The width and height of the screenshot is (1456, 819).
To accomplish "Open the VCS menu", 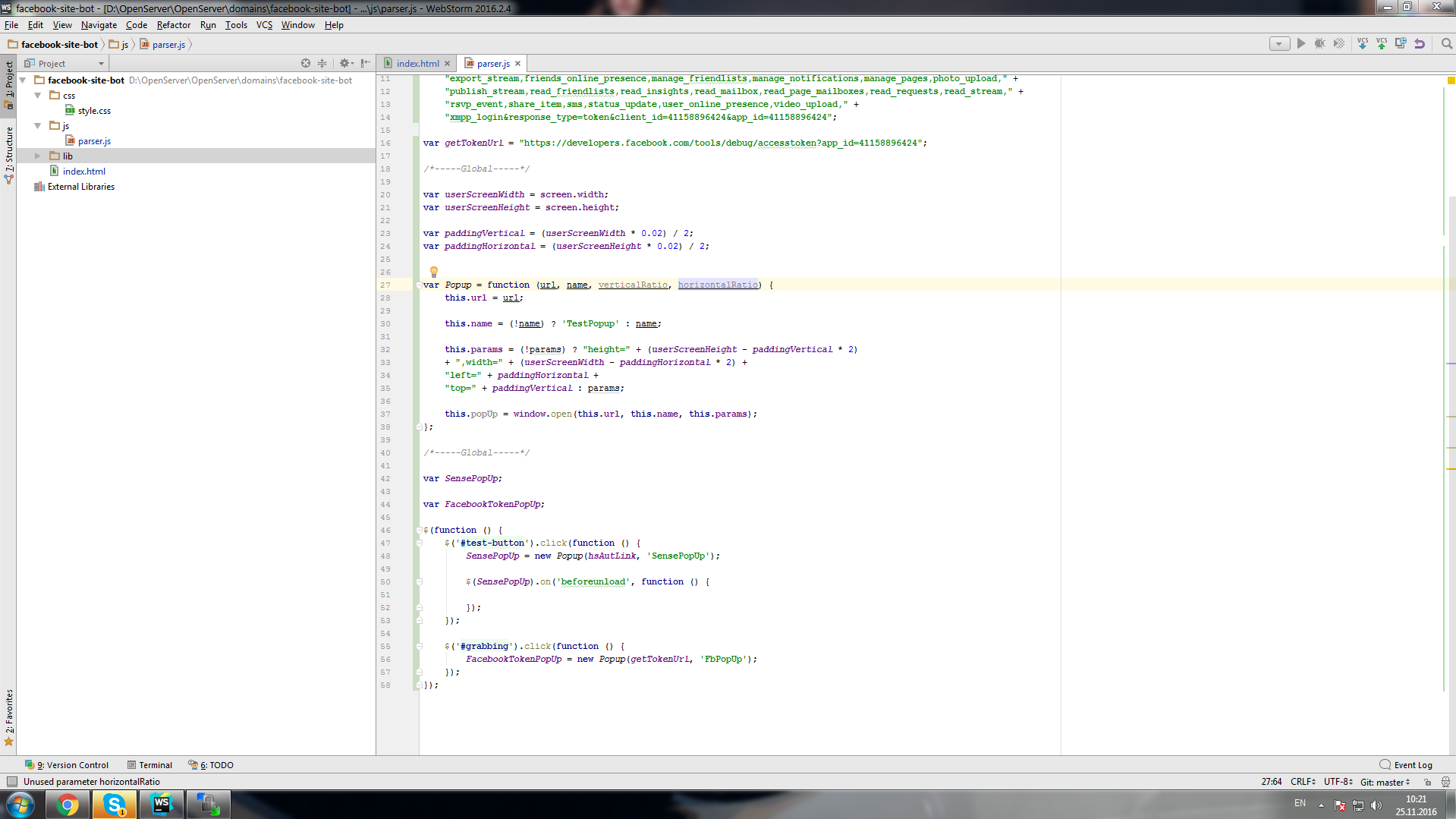I will pyautogui.click(x=264, y=25).
